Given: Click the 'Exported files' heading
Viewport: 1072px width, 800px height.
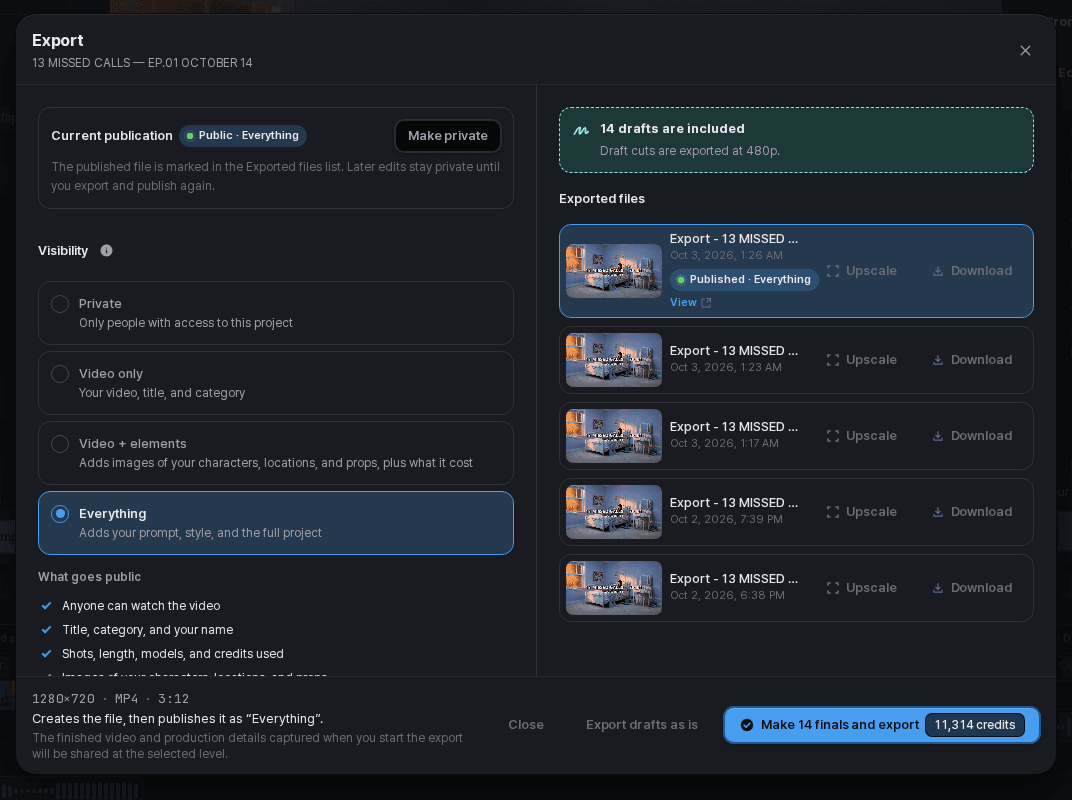Looking at the screenshot, I should 602,198.
